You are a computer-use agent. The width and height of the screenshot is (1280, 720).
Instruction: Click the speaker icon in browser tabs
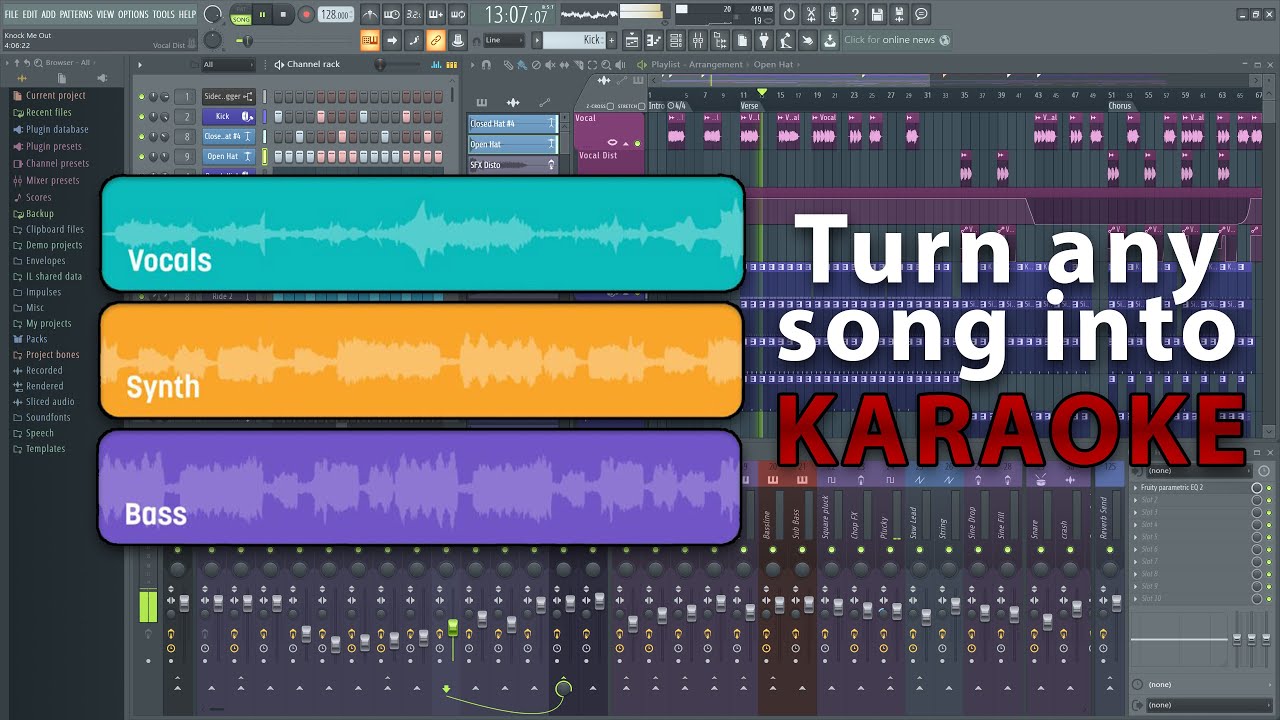pyautogui.click(x=101, y=78)
